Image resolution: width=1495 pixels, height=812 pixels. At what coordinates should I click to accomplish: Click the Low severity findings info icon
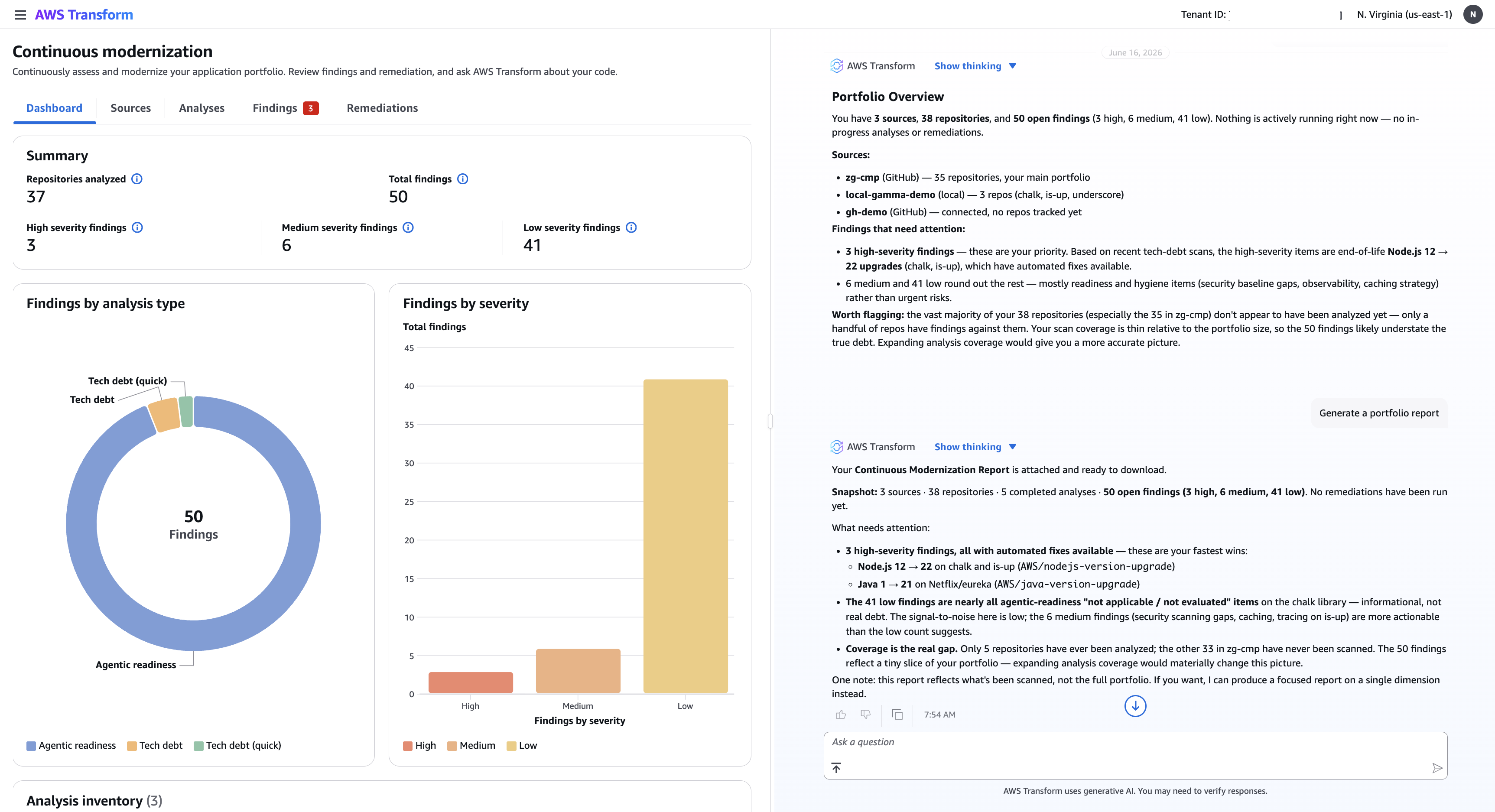pyautogui.click(x=631, y=227)
